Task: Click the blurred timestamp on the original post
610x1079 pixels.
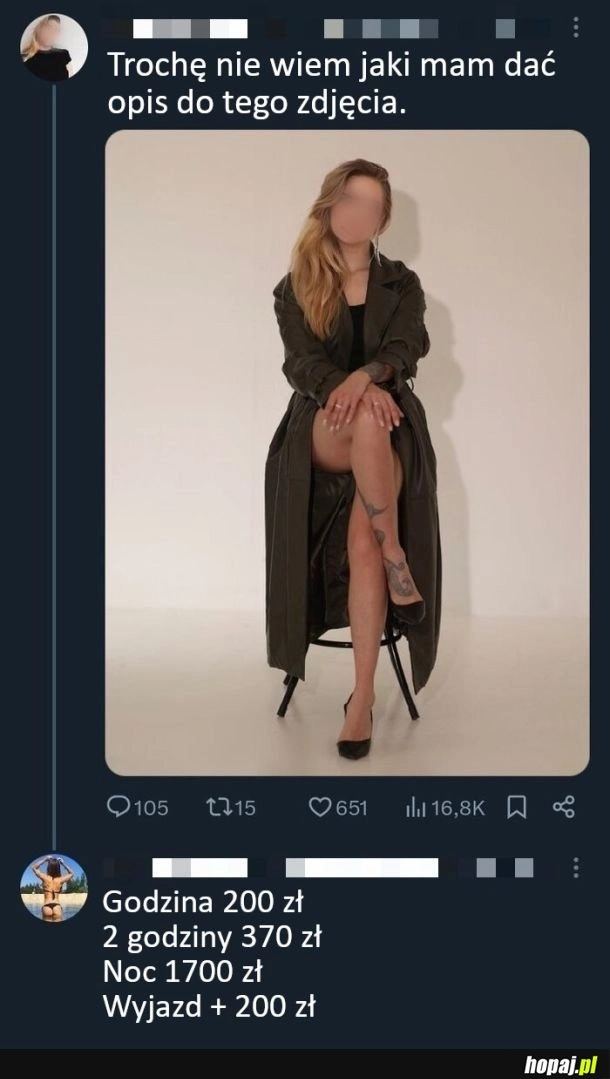Action: (x=505, y=28)
